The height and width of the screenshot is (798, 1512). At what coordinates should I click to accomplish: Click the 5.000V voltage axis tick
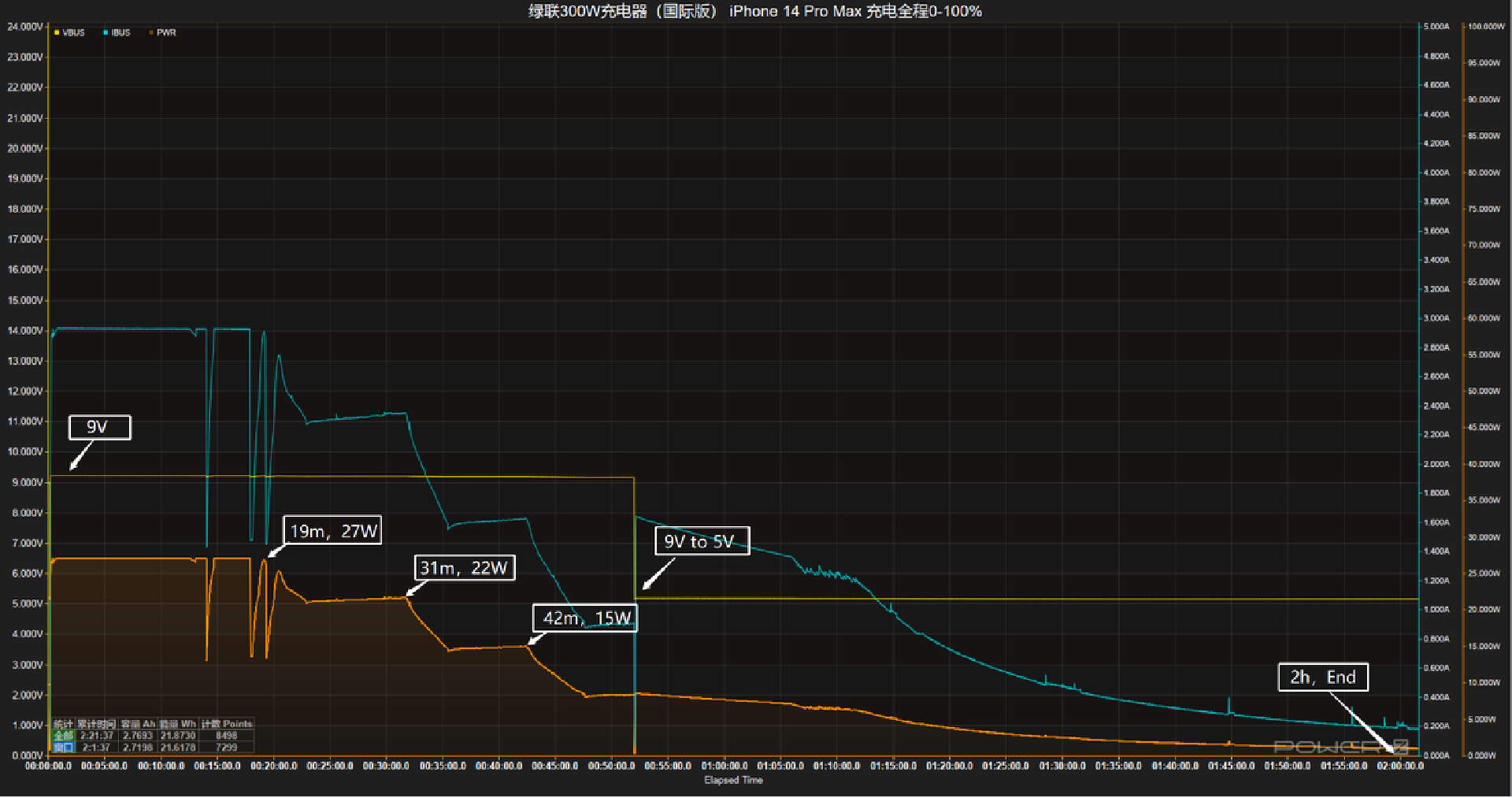(x=27, y=604)
